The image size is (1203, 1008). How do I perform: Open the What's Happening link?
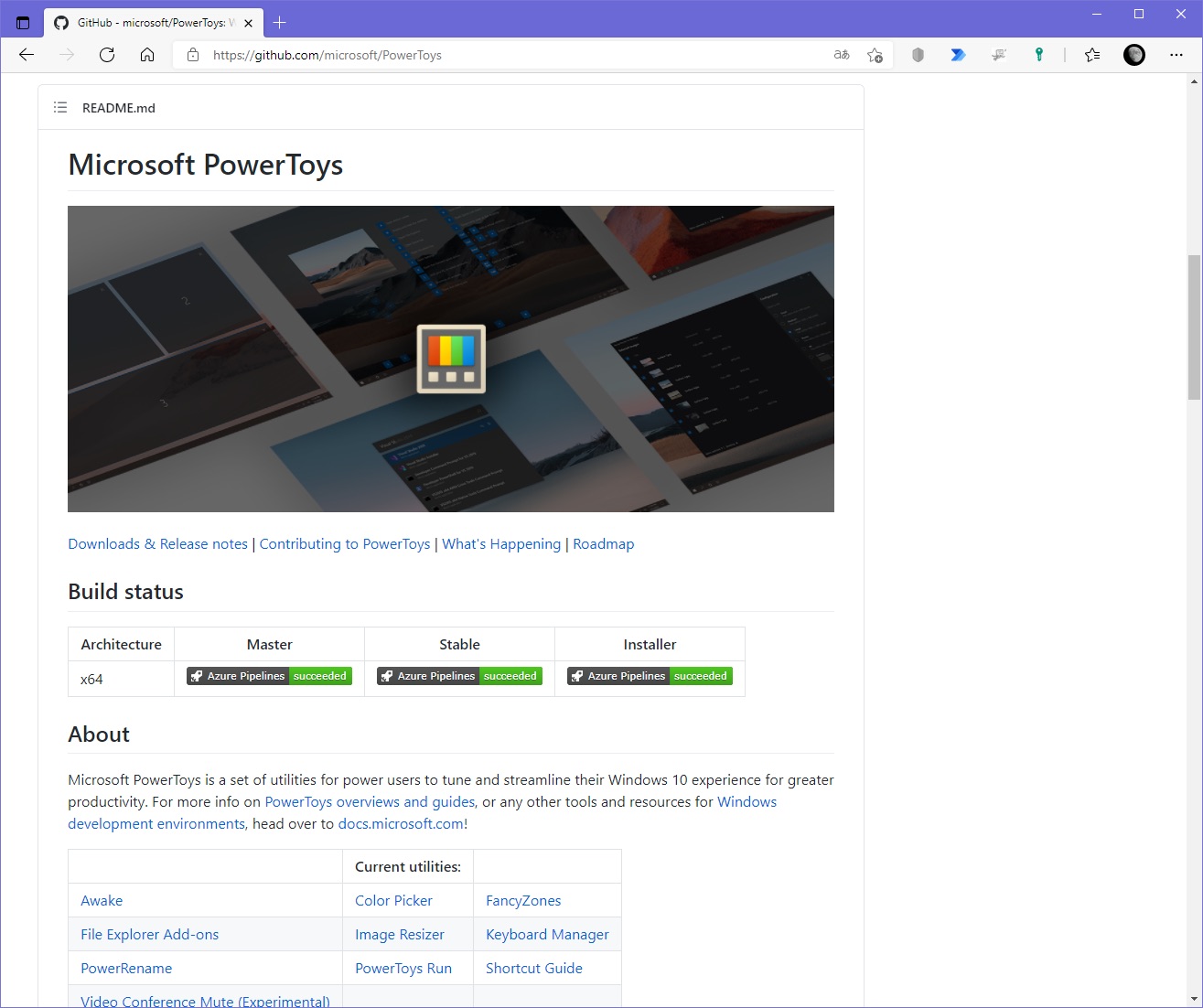pos(501,543)
